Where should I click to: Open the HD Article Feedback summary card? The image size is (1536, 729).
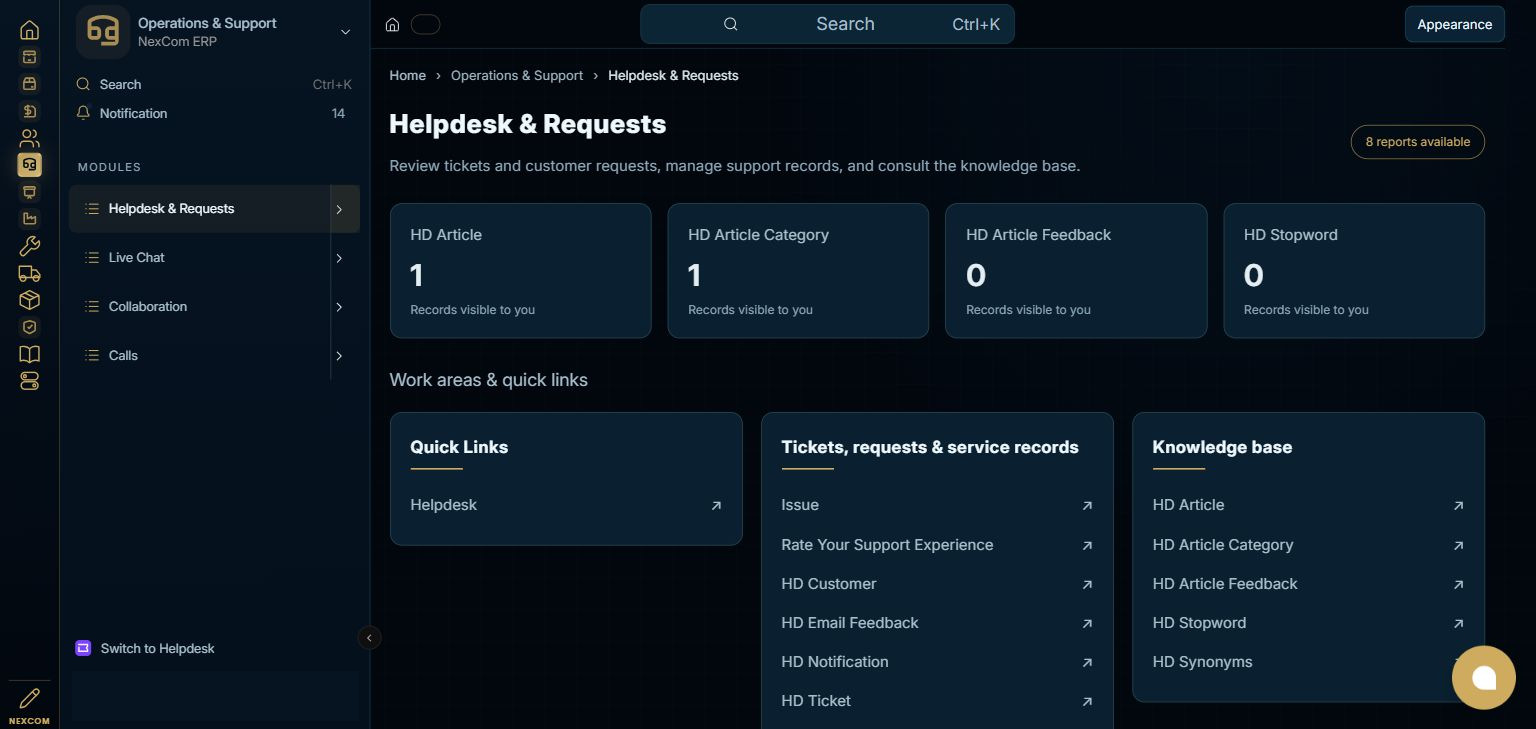pyautogui.click(x=1076, y=271)
